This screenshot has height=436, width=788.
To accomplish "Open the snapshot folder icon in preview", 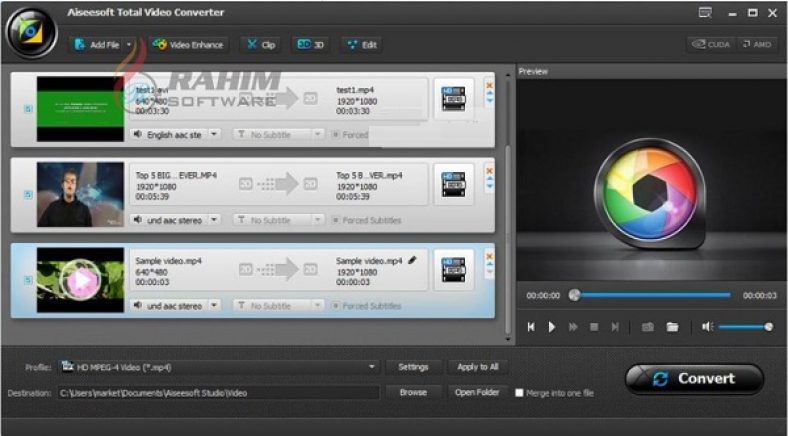I will 673,327.
